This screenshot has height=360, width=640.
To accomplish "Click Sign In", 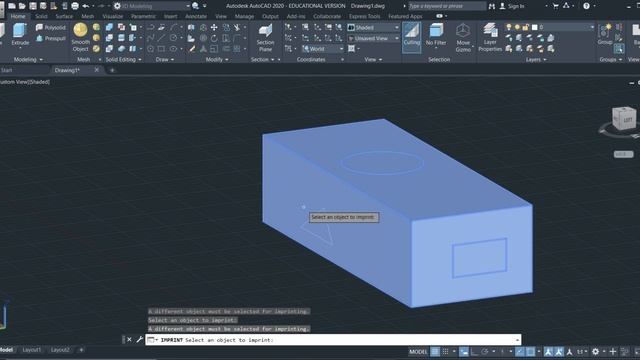I will (516, 6).
